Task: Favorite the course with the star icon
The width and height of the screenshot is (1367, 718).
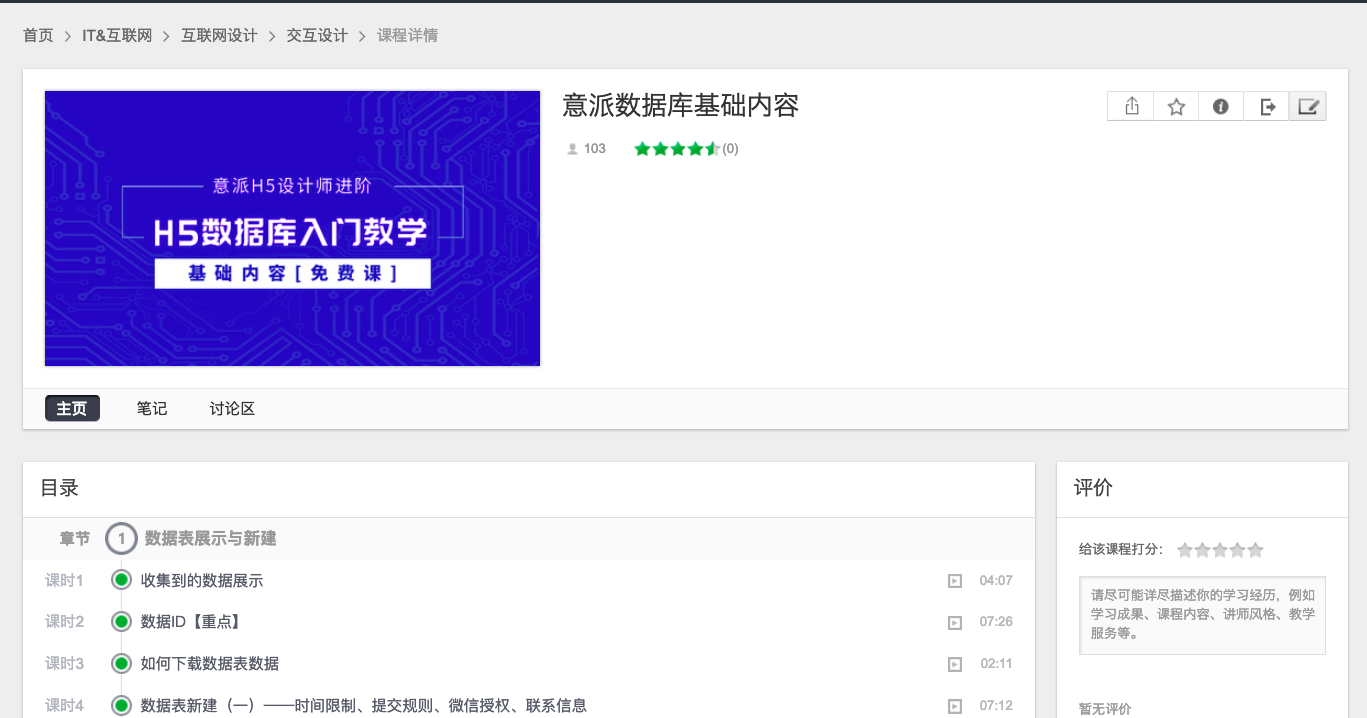Action: (1176, 107)
